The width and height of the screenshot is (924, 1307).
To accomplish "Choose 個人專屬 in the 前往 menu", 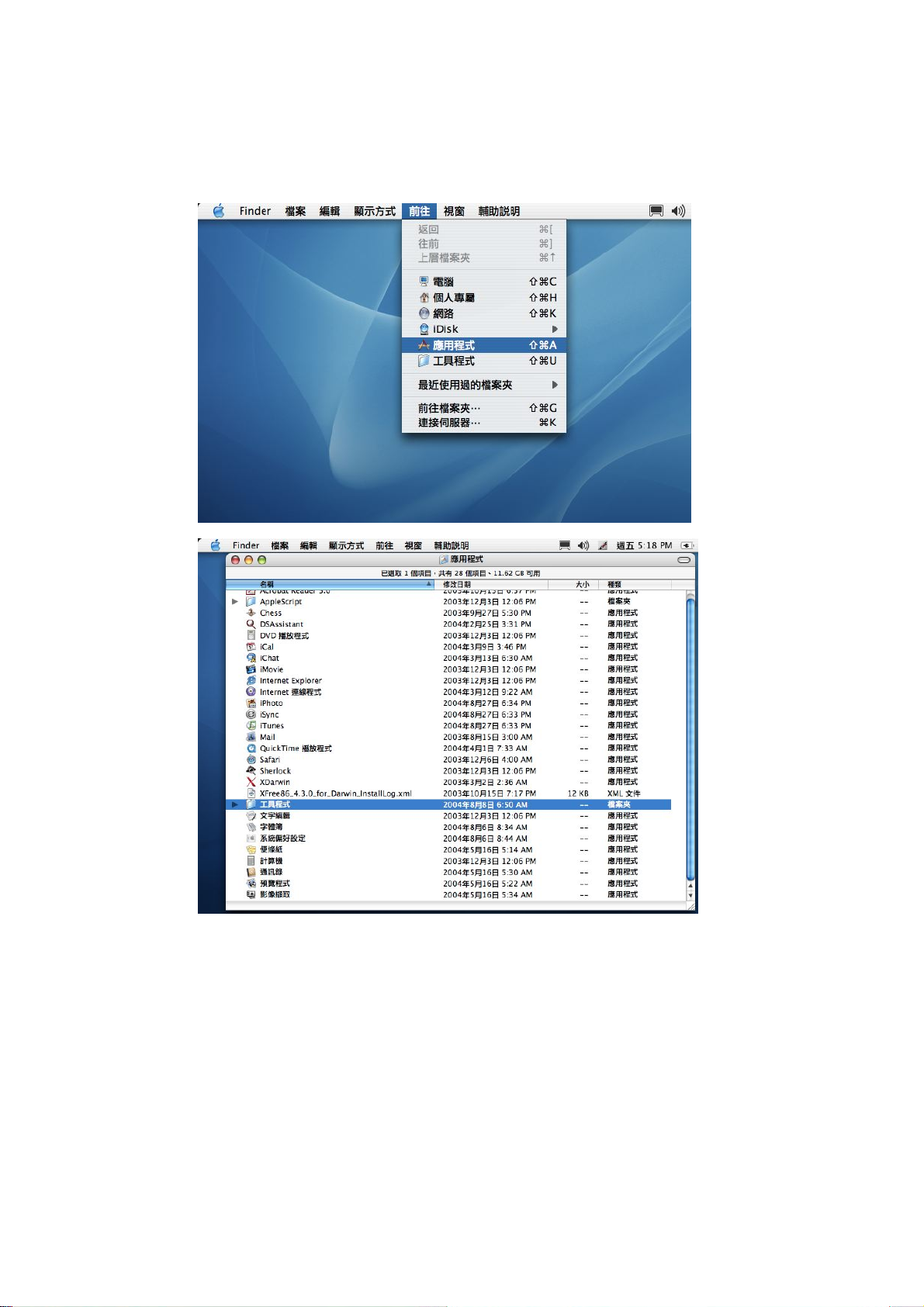I will pyautogui.click(x=484, y=298).
